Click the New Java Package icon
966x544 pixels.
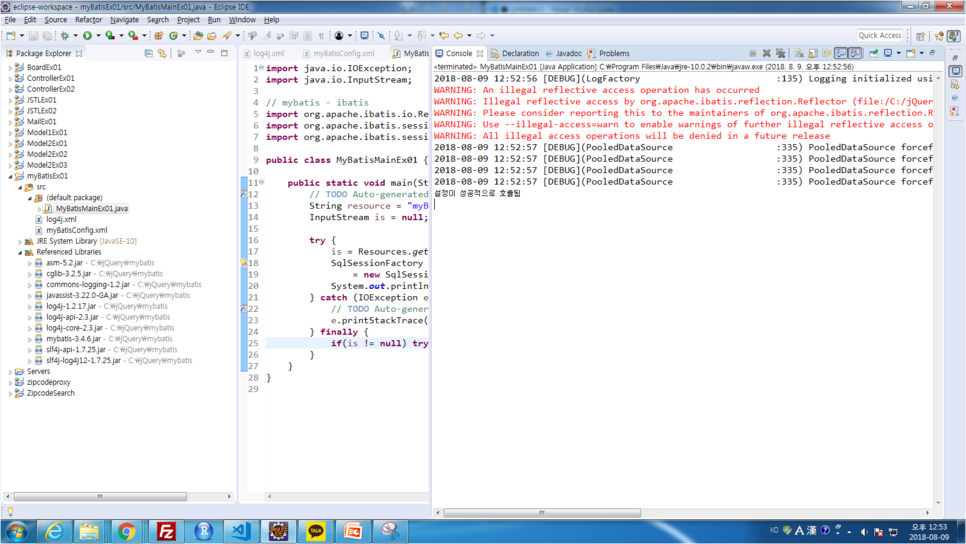[x=159, y=36]
